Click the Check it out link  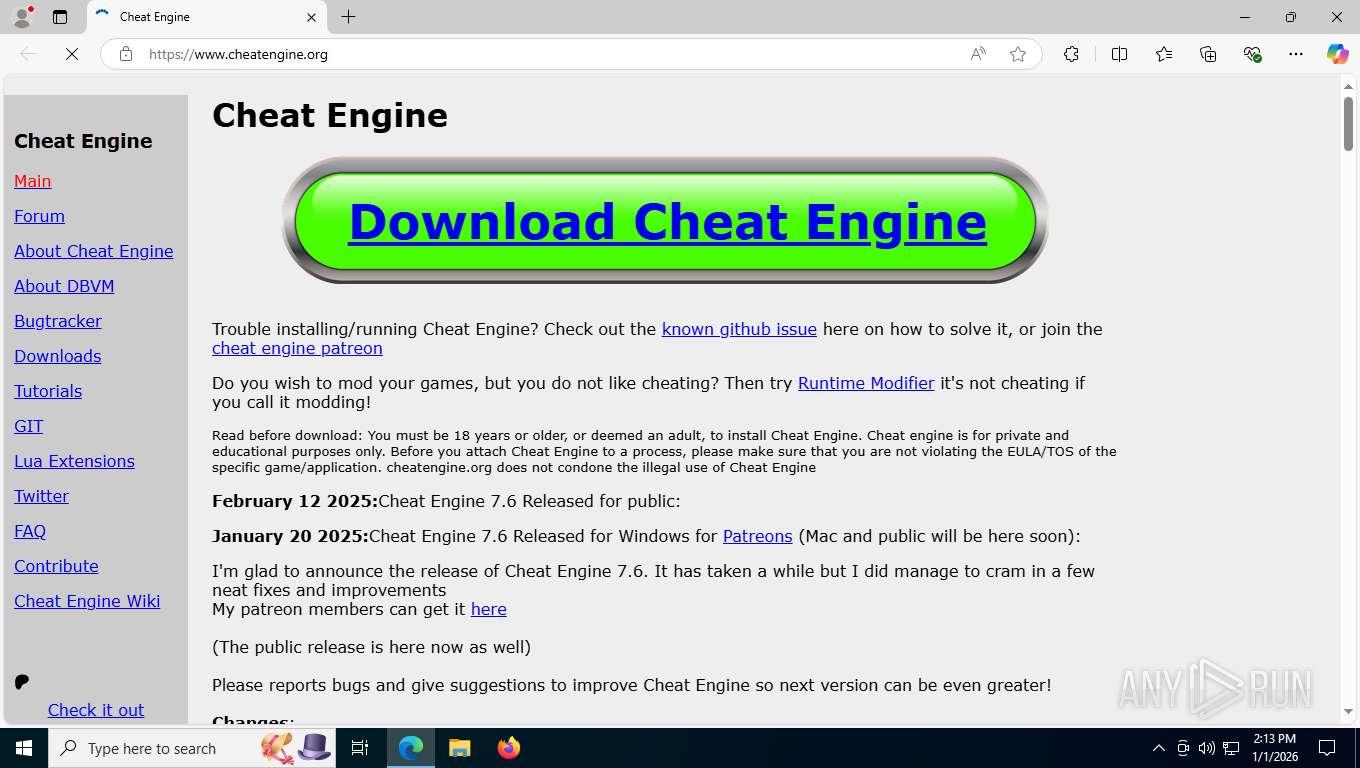[x=96, y=710]
